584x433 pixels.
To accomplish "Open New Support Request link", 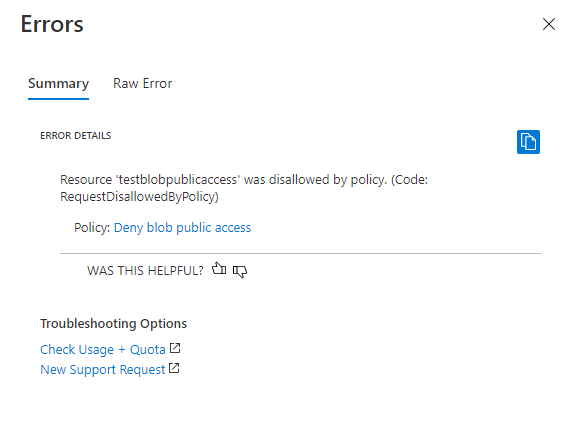I will click(102, 370).
